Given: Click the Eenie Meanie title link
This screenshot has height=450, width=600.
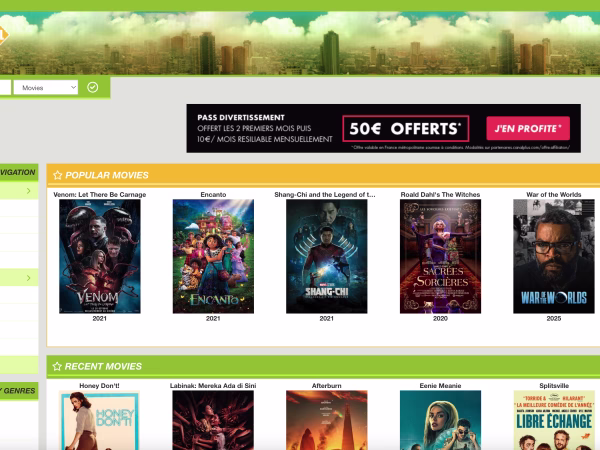Looking at the screenshot, I should [x=440, y=385].
